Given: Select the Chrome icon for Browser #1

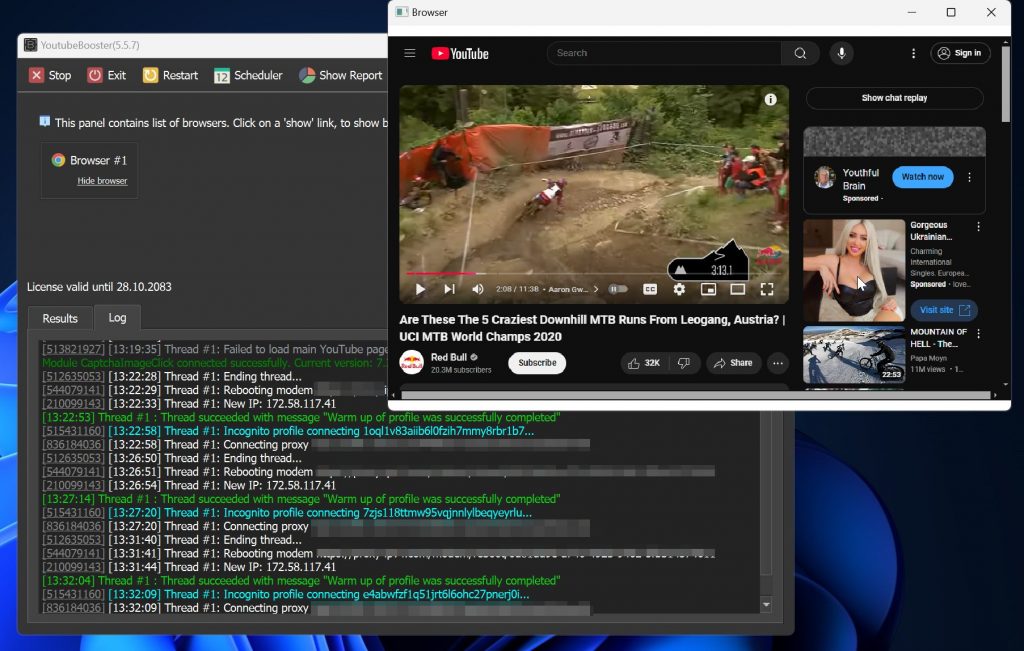Looking at the screenshot, I should [x=58, y=160].
